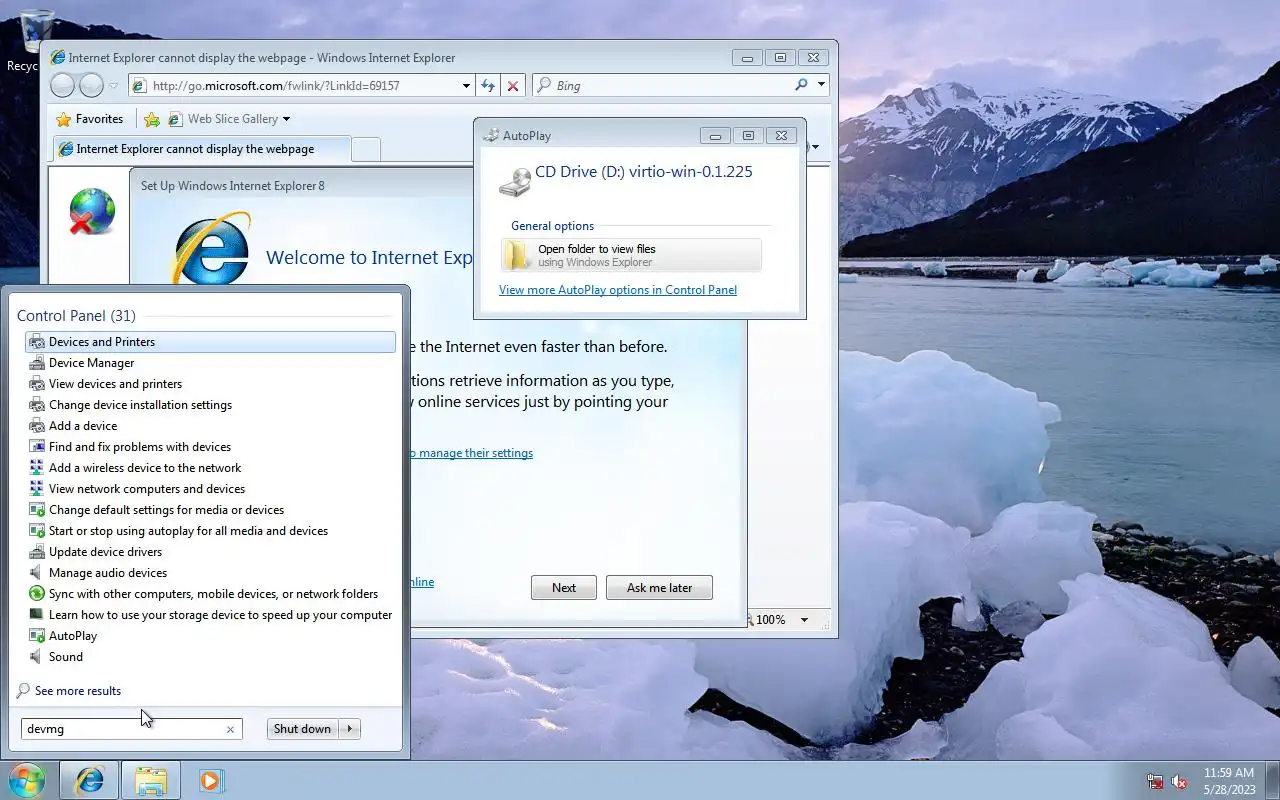
Task: Click the Sound result speaker icon
Action: [x=37, y=657]
